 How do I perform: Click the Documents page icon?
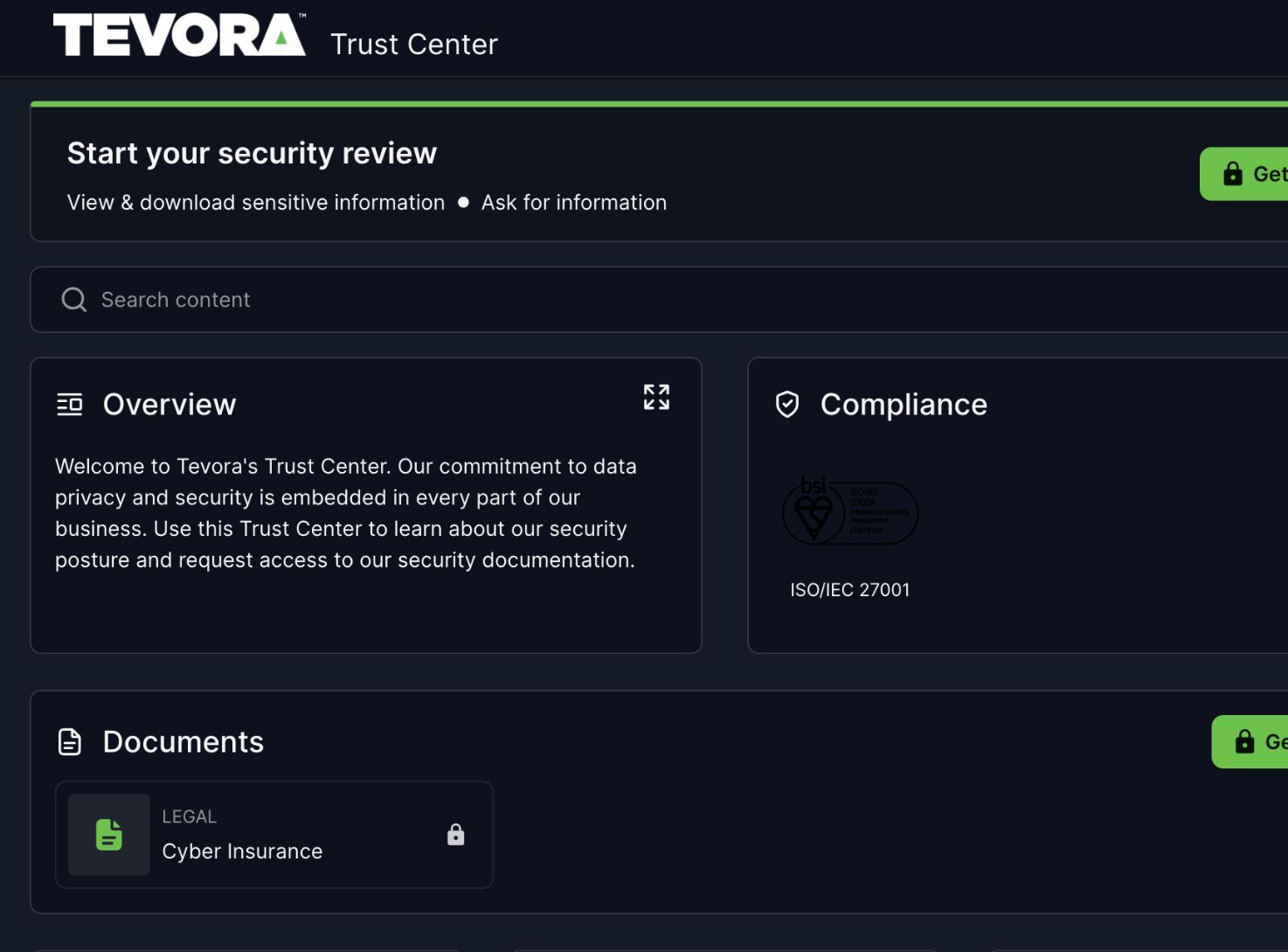point(70,742)
